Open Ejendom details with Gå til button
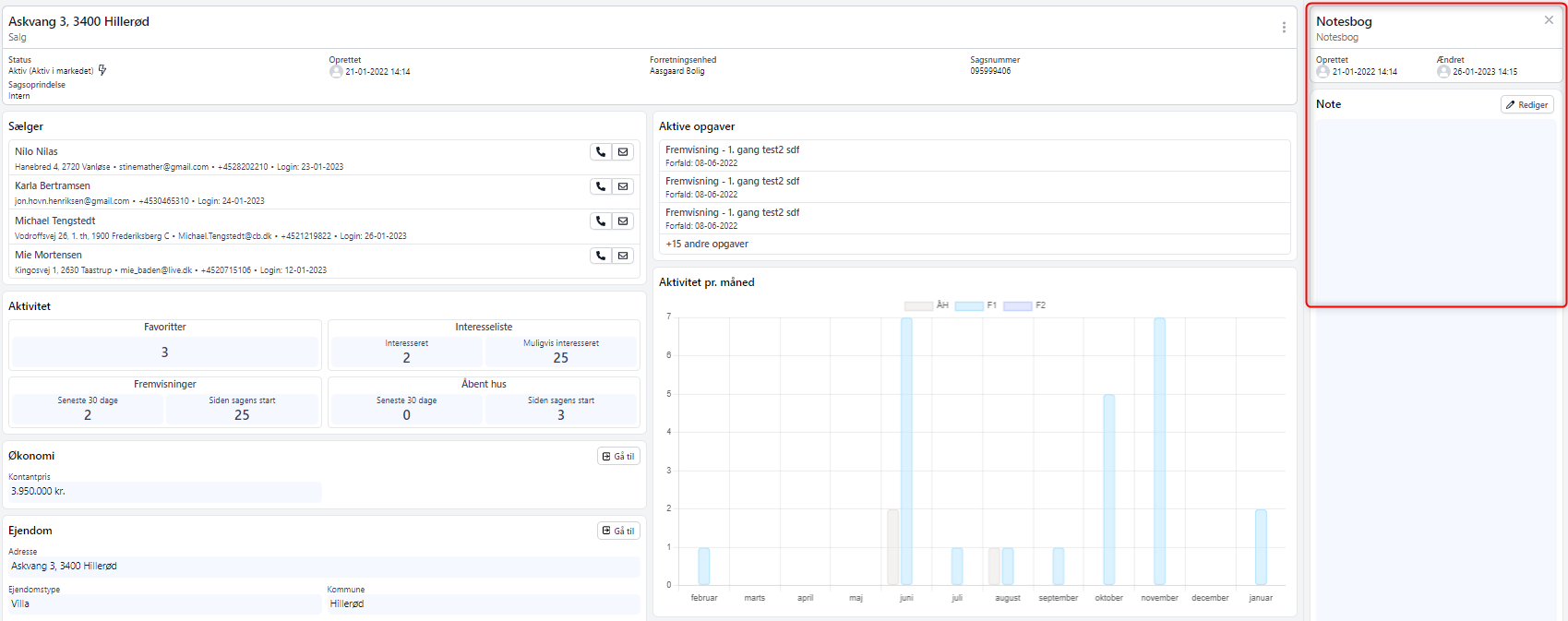This screenshot has width=1568, height=621. (618, 531)
